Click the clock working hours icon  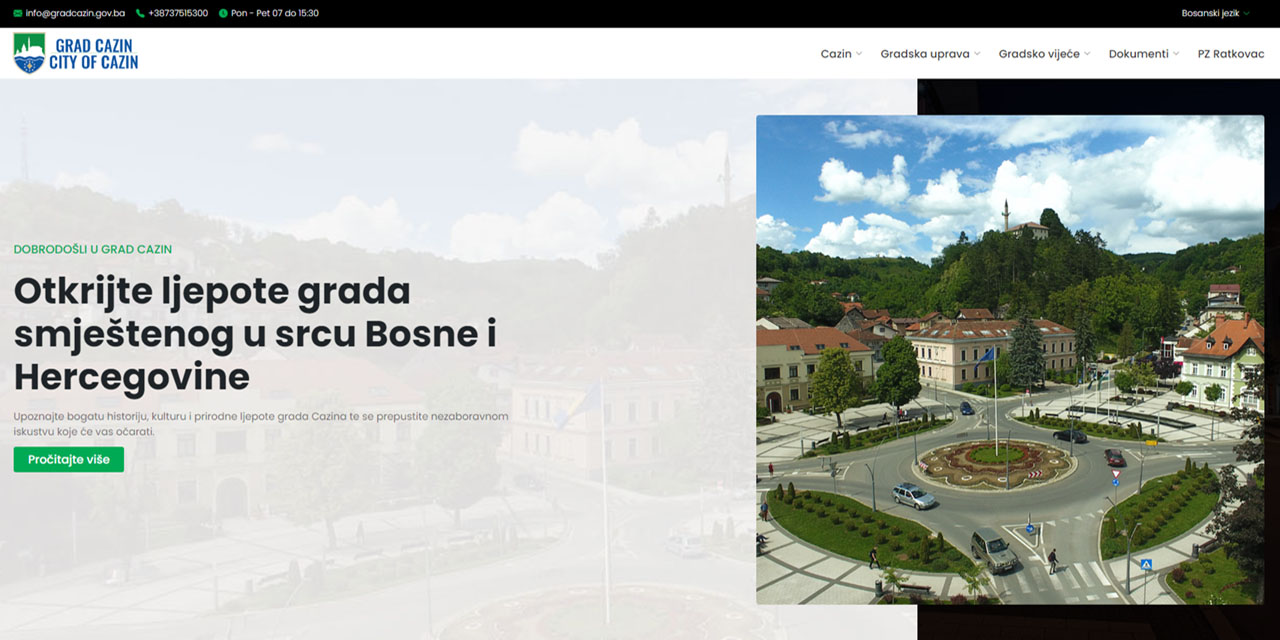[223, 13]
